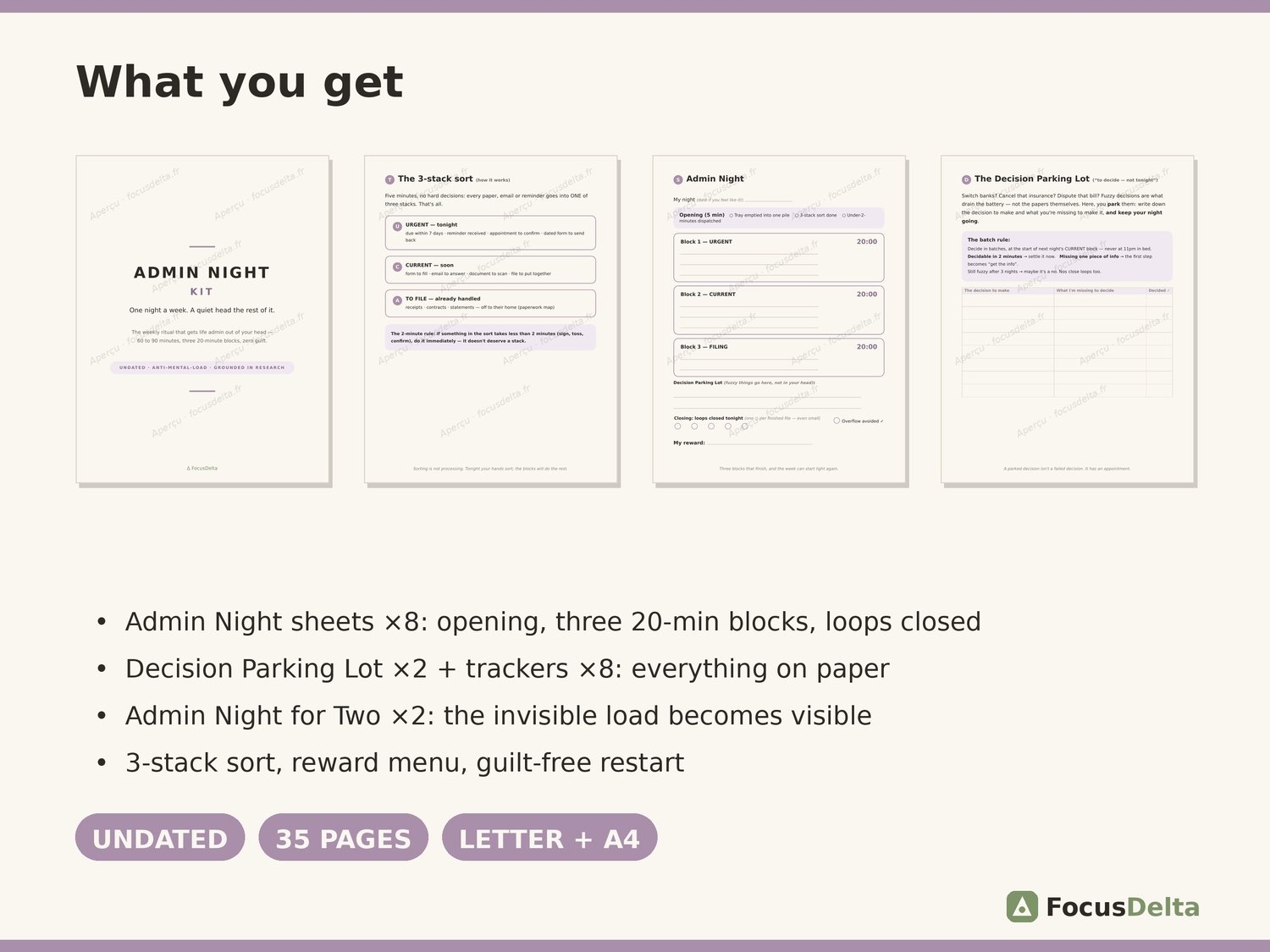
Task: Click the round badge beside "The 3-stack sort"
Action: pos(389,179)
